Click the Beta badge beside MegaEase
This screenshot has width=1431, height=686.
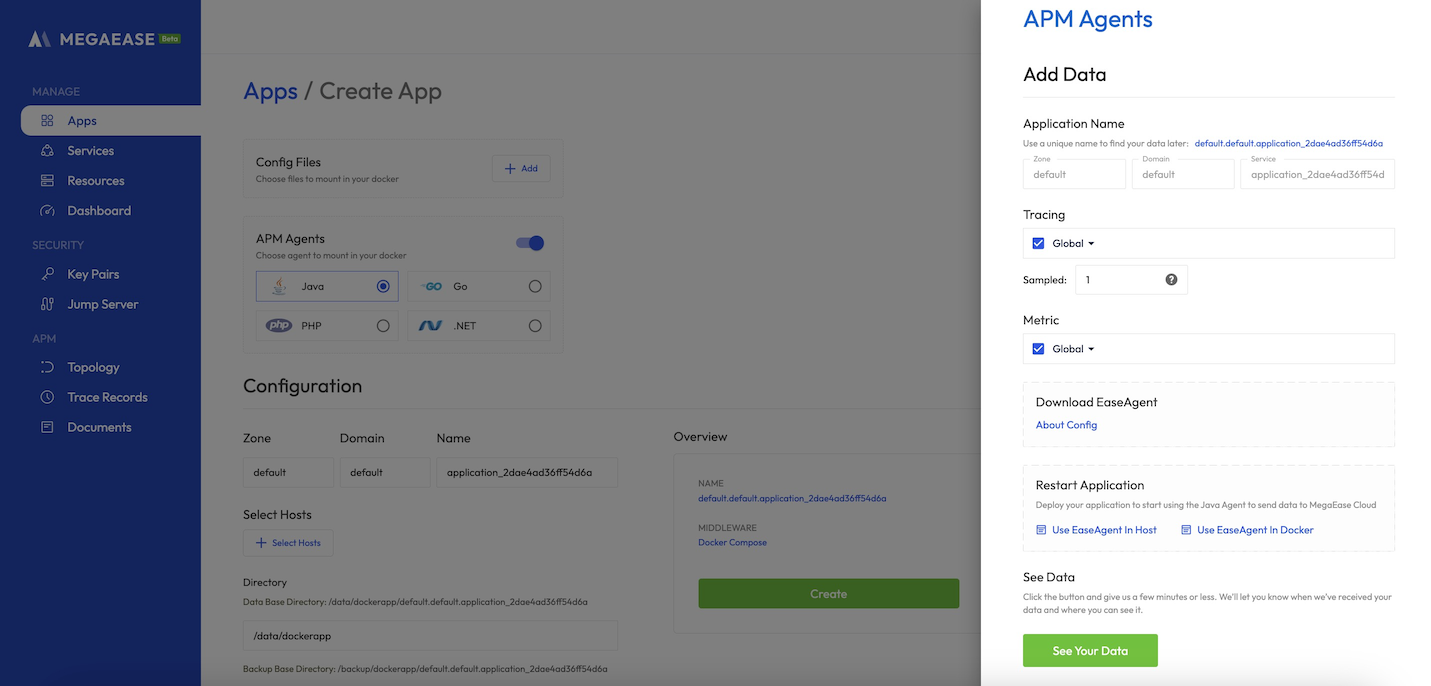pyautogui.click(x=170, y=38)
